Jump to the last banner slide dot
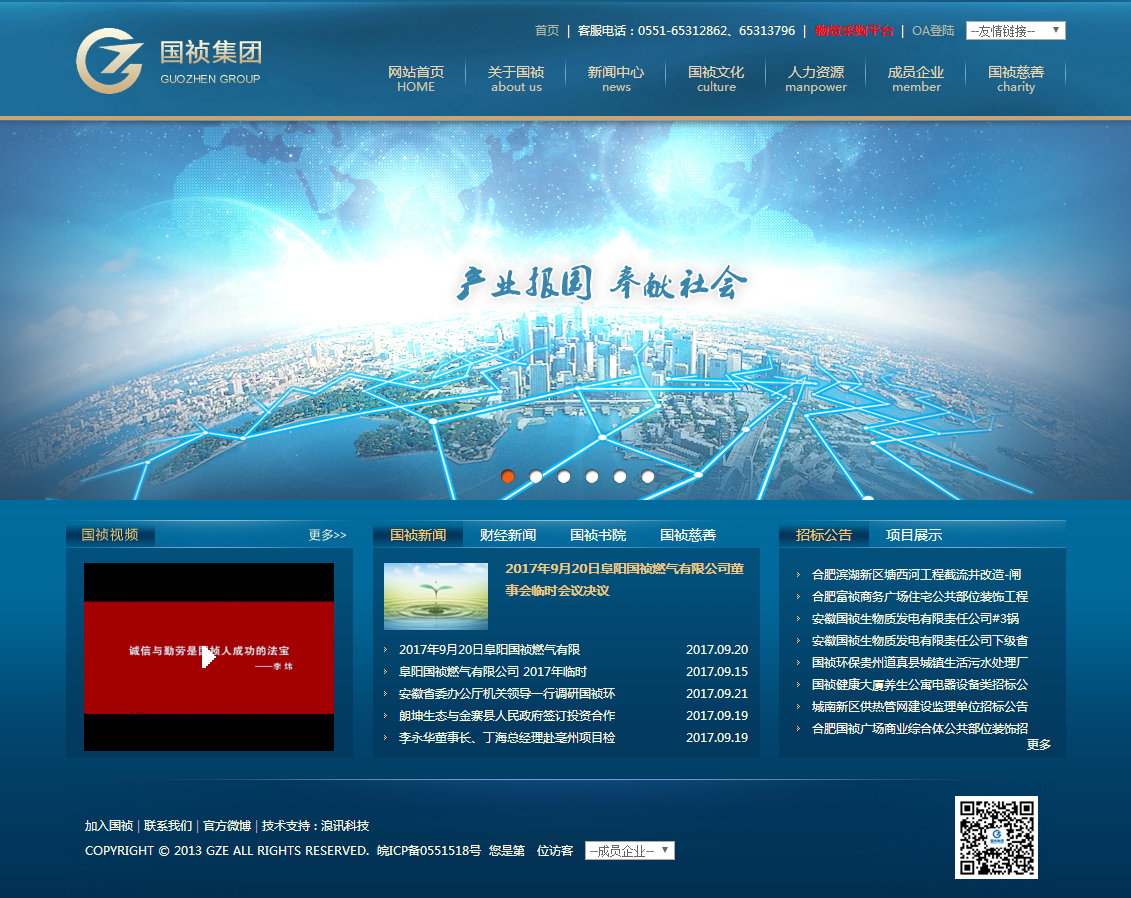1131x898 pixels. point(648,477)
